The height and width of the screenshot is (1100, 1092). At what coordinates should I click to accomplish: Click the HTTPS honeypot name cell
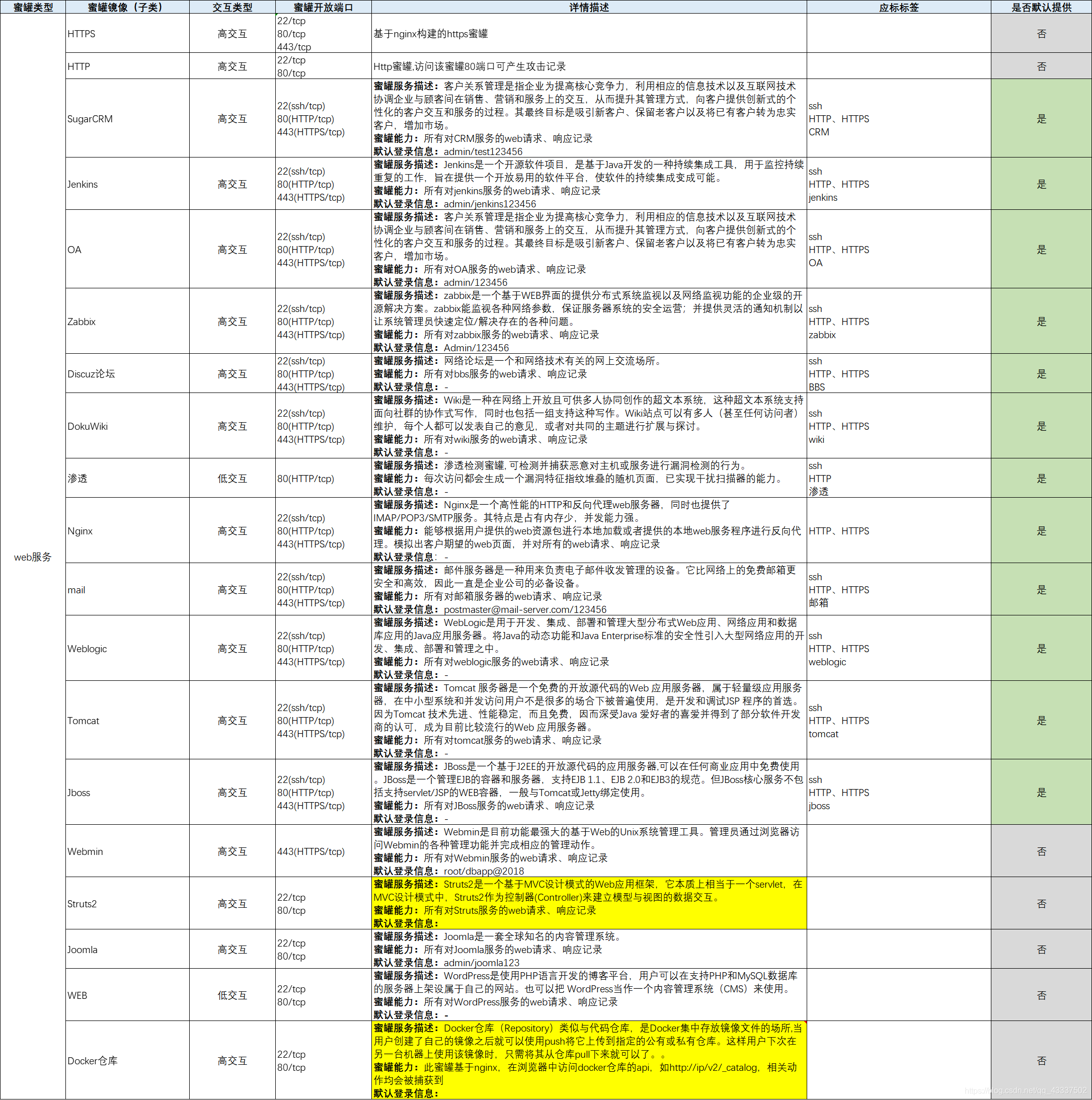click(x=127, y=34)
